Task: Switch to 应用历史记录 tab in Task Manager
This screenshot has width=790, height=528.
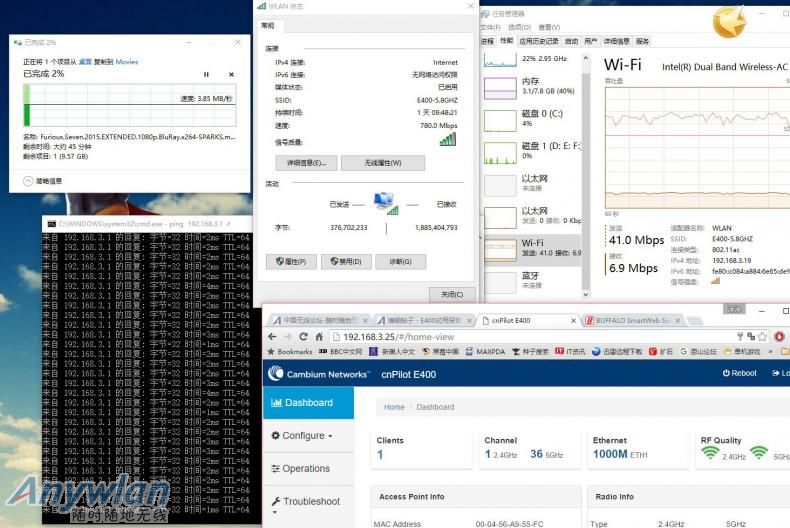Action: point(539,41)
